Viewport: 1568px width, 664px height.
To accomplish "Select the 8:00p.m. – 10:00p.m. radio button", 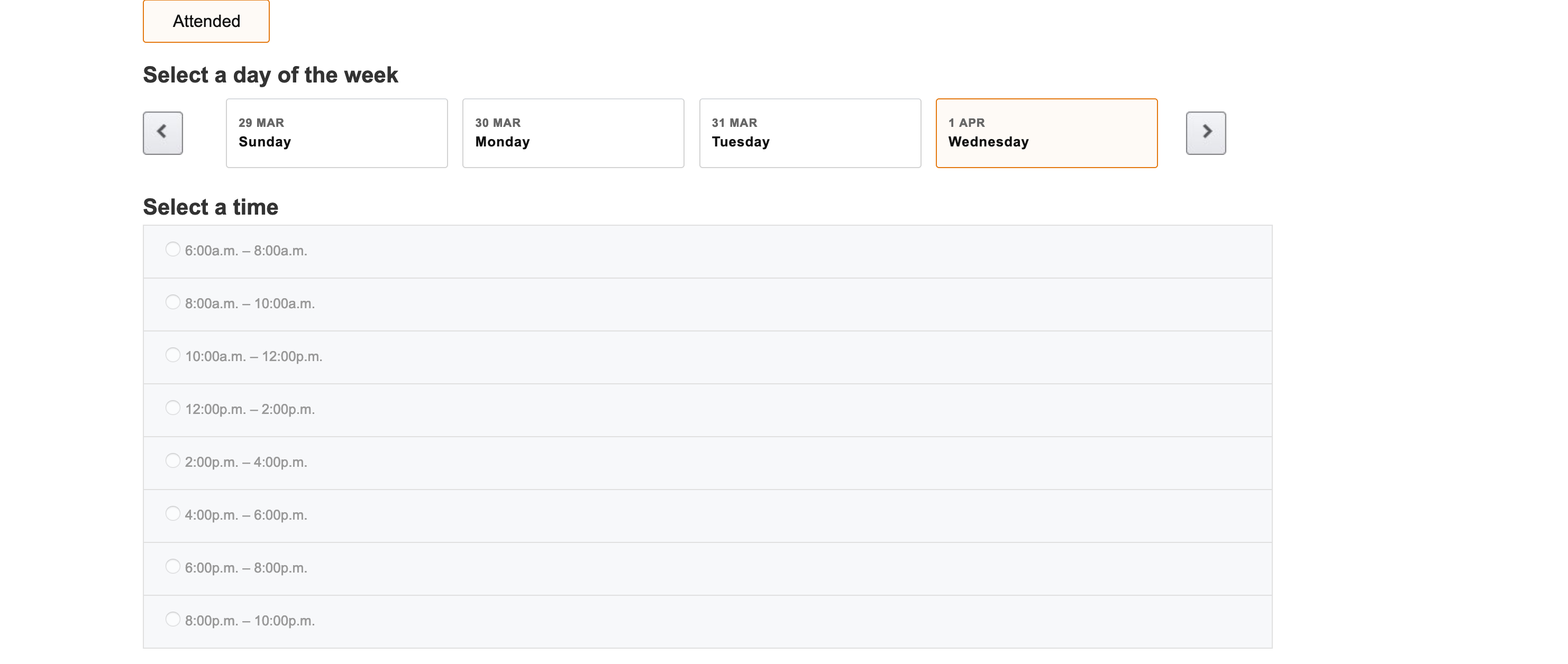I will 173,620.
